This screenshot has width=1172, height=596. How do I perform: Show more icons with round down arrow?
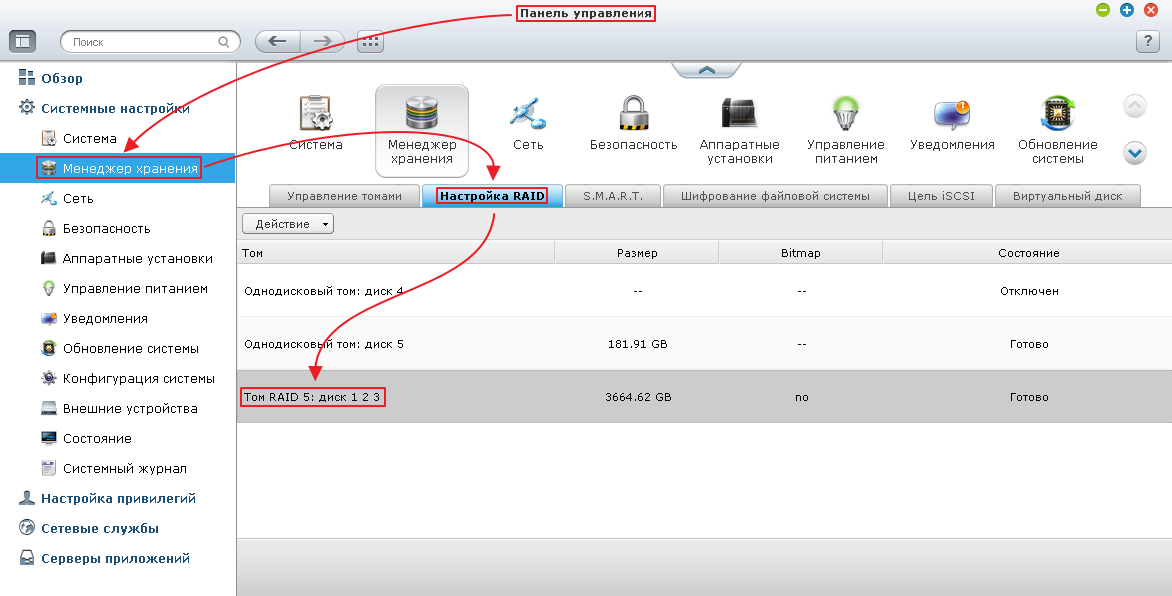pyautogui.click(x=1135, y=153)
